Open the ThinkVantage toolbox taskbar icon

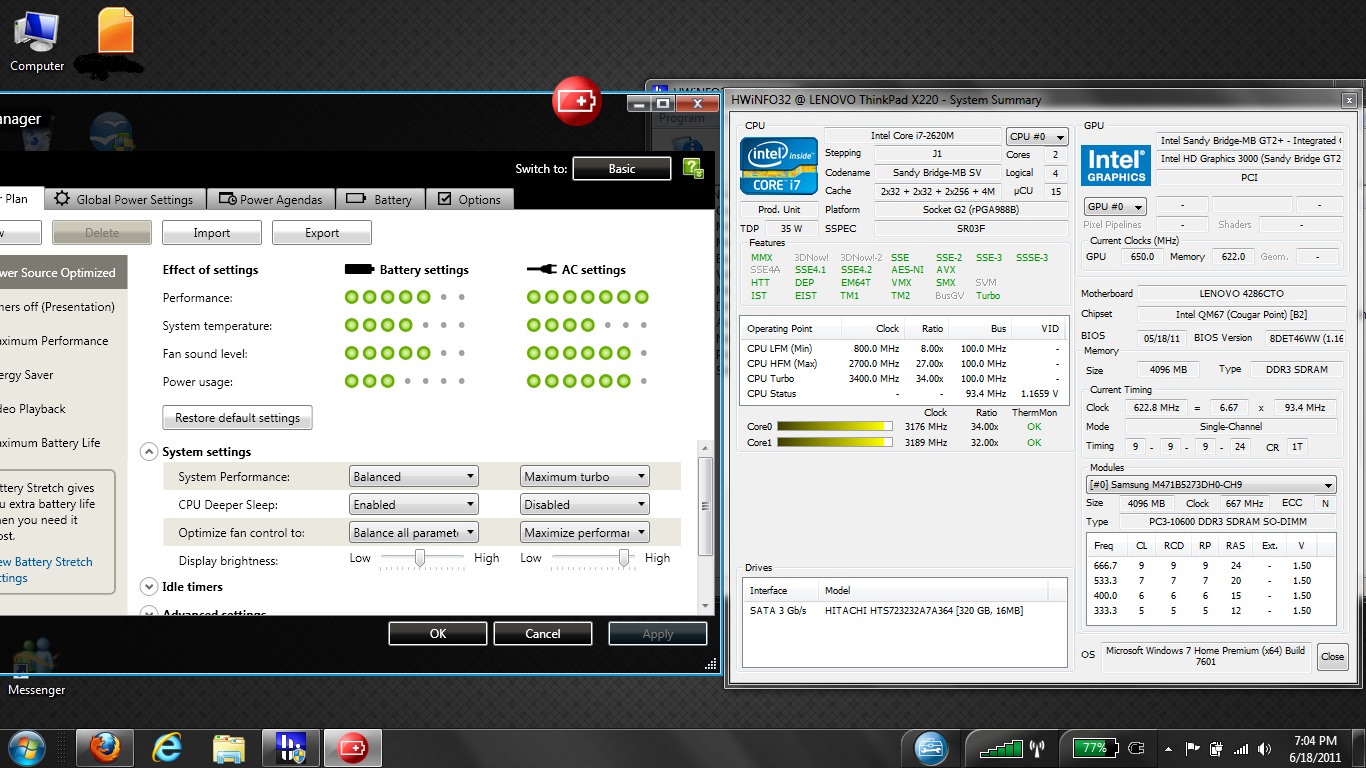[x=931, y=747]
